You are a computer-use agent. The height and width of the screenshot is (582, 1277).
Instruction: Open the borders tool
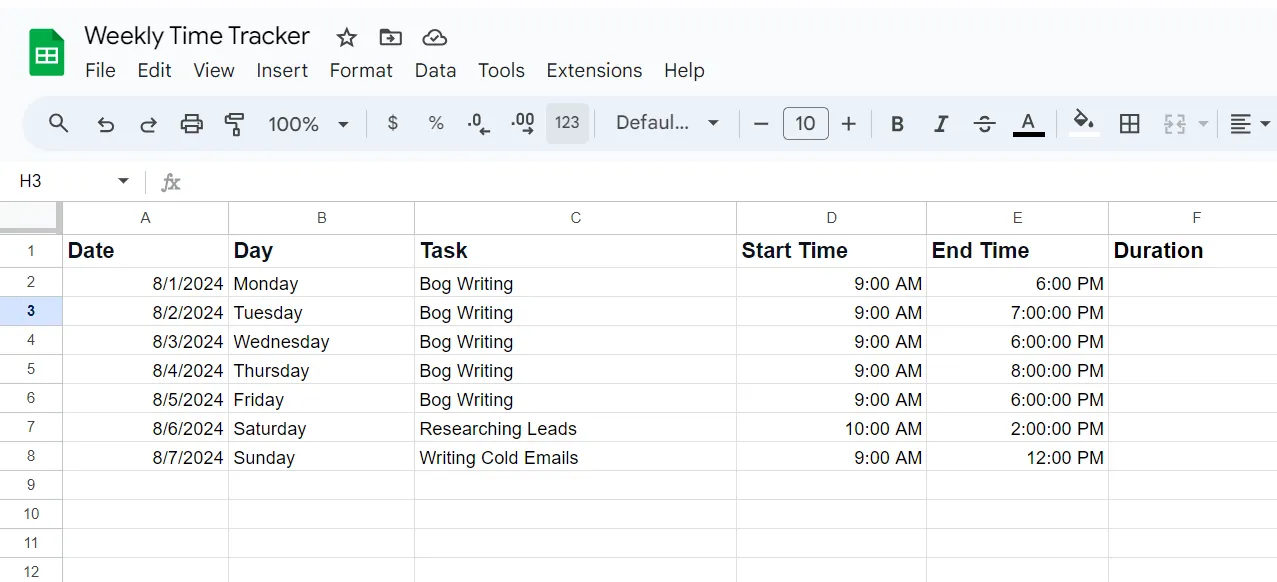pos(1129,124)
